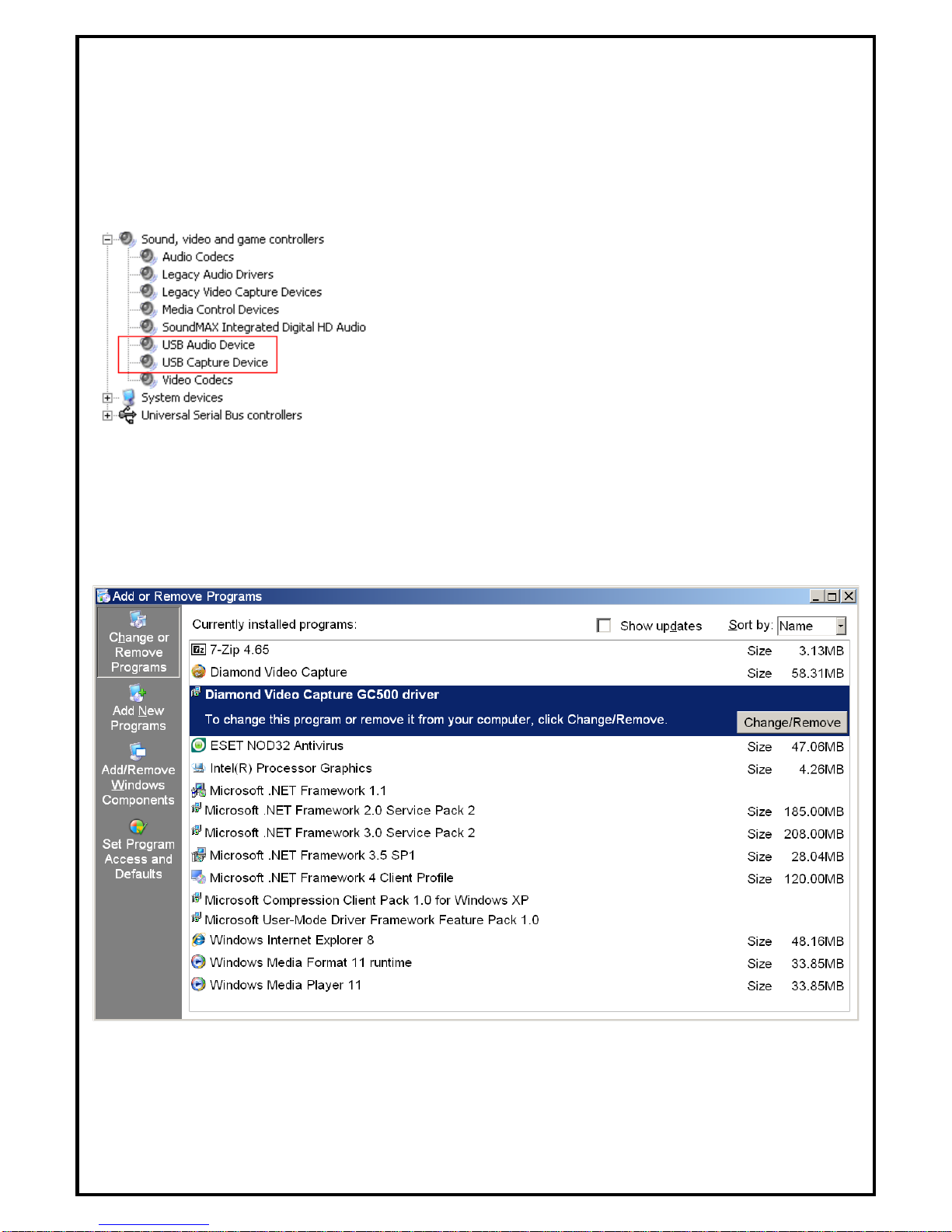Select Media Control Devices entry
This screenshot has height=1232, width=952.
coord(220,309)
